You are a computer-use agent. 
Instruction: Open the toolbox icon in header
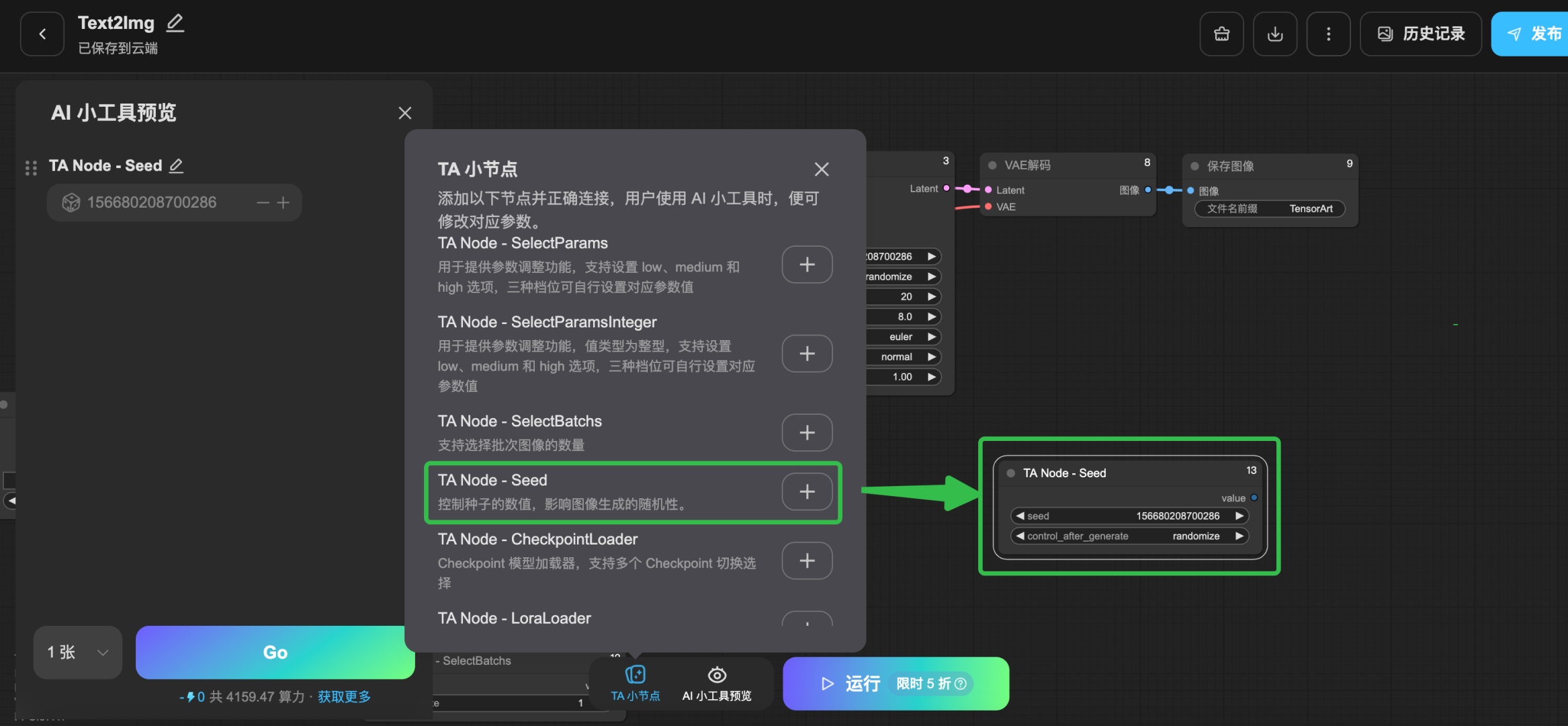[1221, 34]
